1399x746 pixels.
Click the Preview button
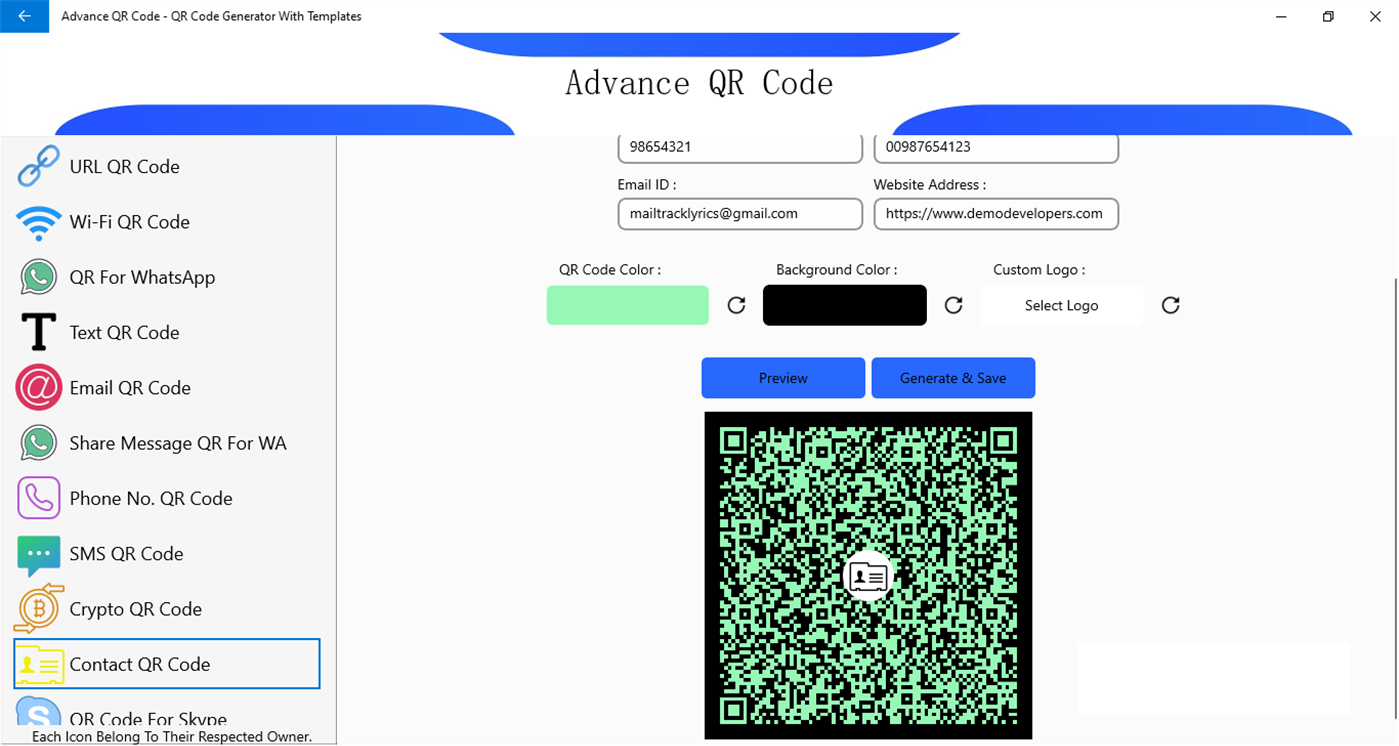[x=783, y=378]
